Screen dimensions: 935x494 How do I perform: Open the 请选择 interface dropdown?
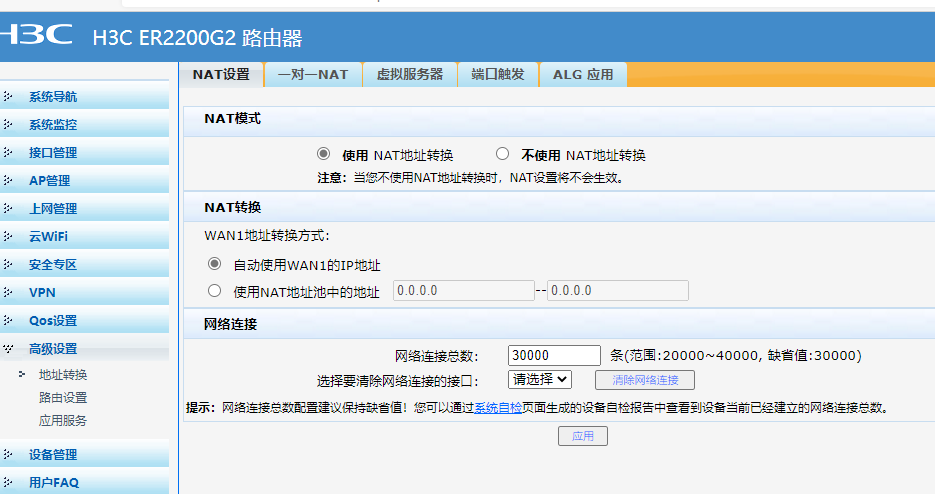point(540,379)
